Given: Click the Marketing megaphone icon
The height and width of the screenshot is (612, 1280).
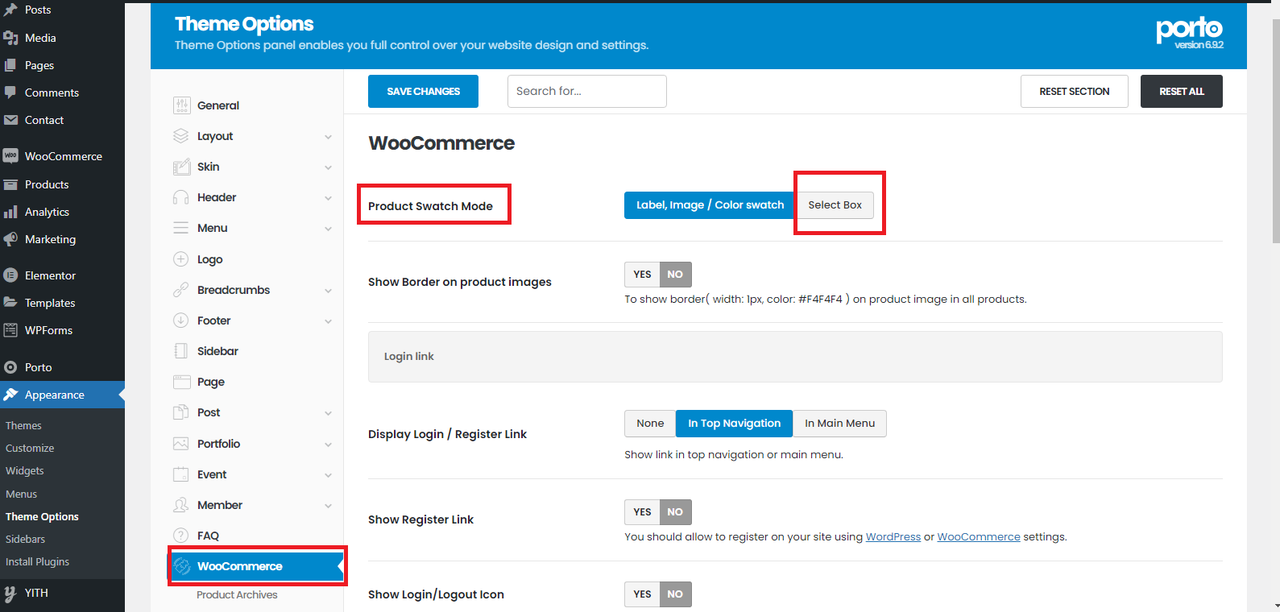Looking at the screenshot, I should tap(11, 239).
